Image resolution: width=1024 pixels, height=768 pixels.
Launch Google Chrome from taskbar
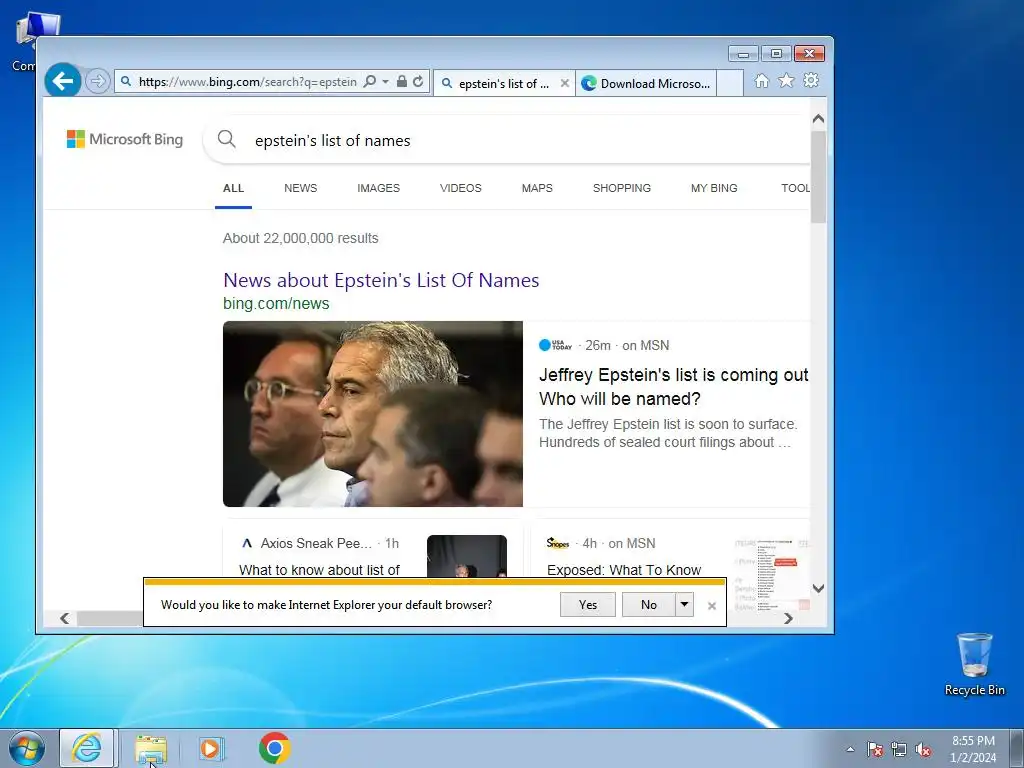tap(274, 748)
